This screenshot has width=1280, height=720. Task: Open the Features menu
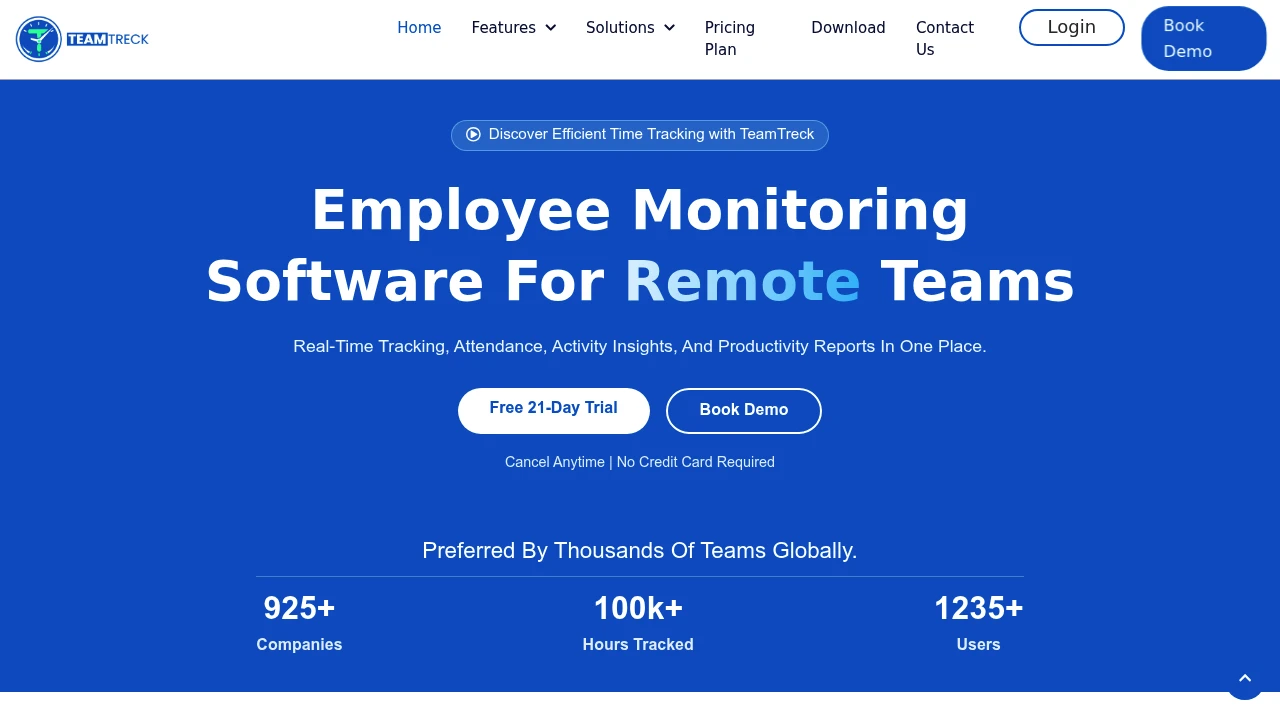513,28
